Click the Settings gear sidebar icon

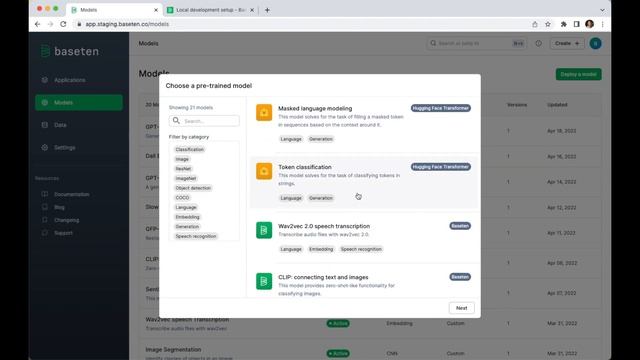45,147
